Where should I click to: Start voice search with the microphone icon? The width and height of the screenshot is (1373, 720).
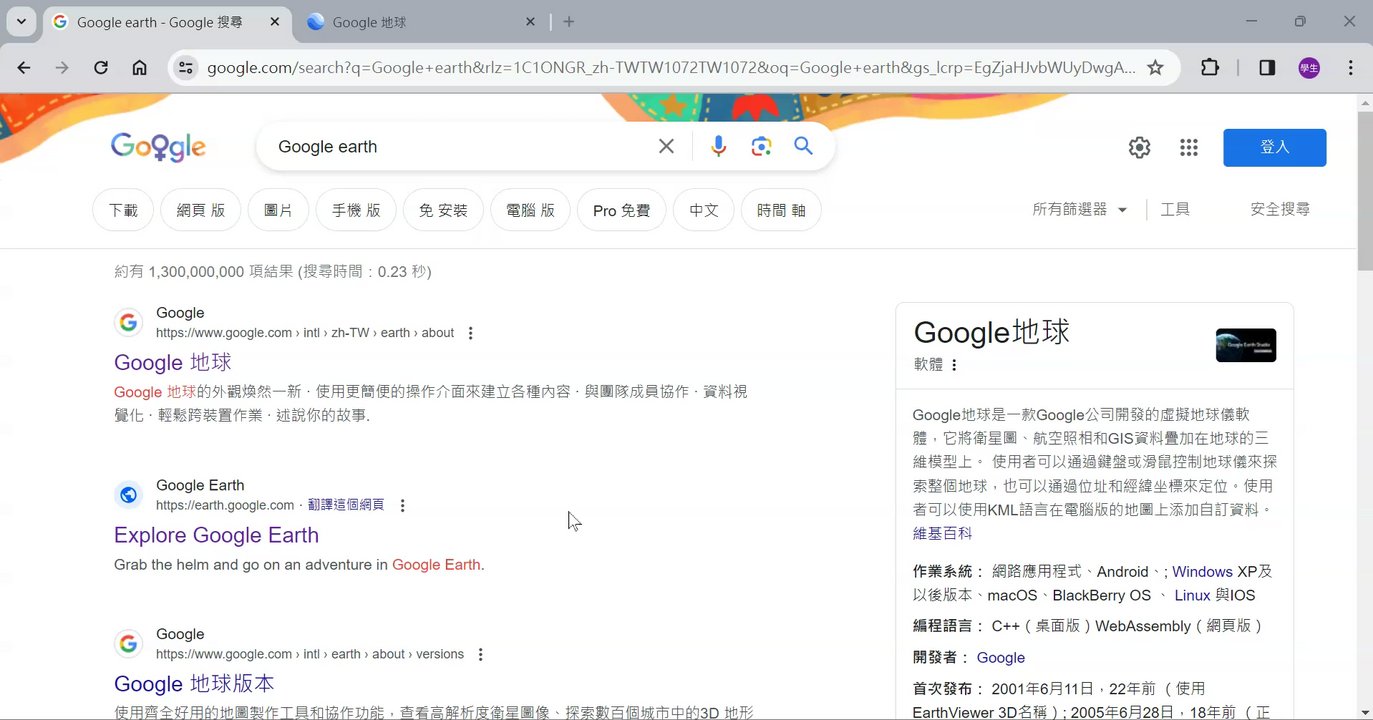[718, 147]
